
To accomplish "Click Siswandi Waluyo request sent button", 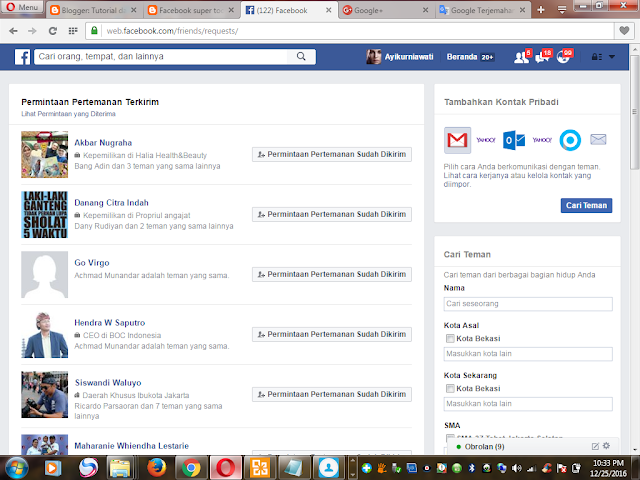I will (332, 394).
